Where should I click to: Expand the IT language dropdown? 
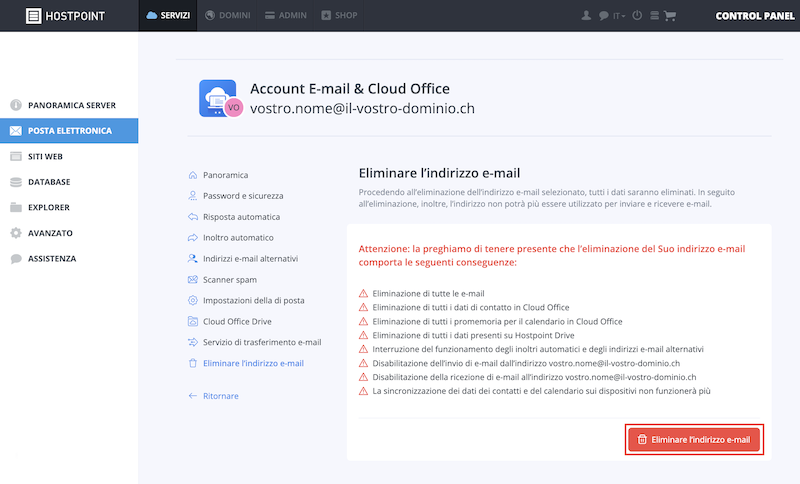point(619,16)
